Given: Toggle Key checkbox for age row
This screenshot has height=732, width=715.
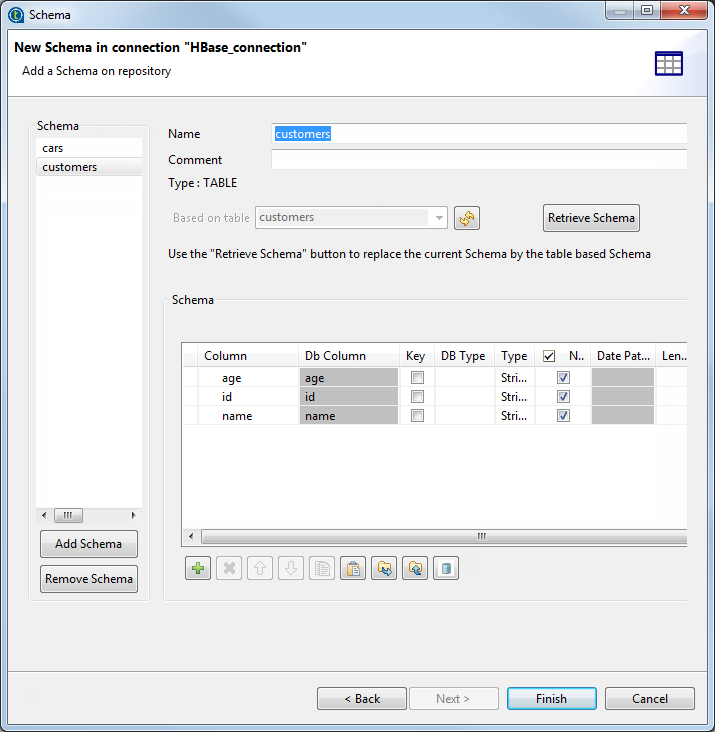Looking at the screenshot, I should click(417, 377).
